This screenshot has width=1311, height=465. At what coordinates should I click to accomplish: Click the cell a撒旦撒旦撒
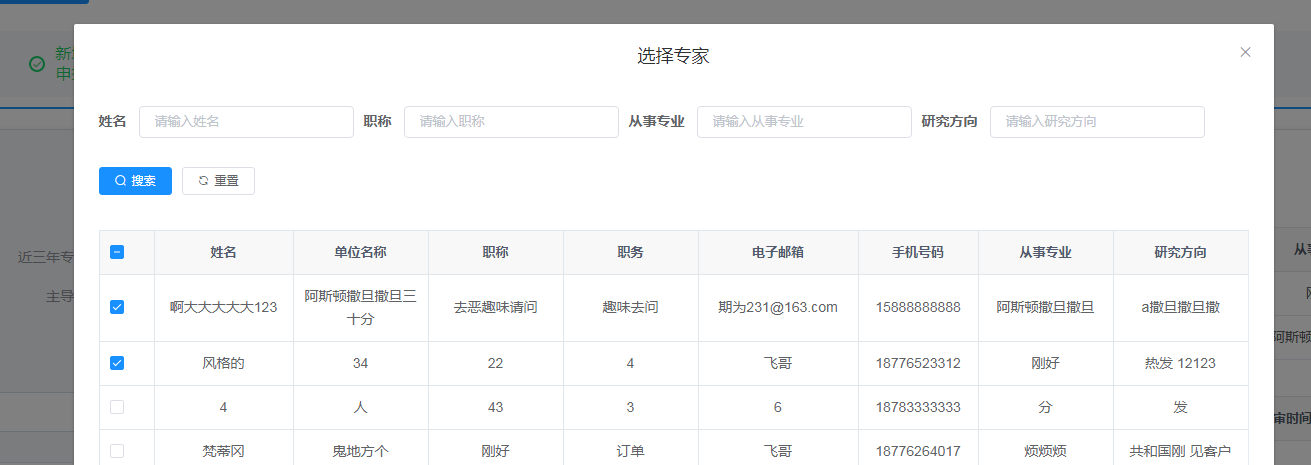pos(1180,308)
